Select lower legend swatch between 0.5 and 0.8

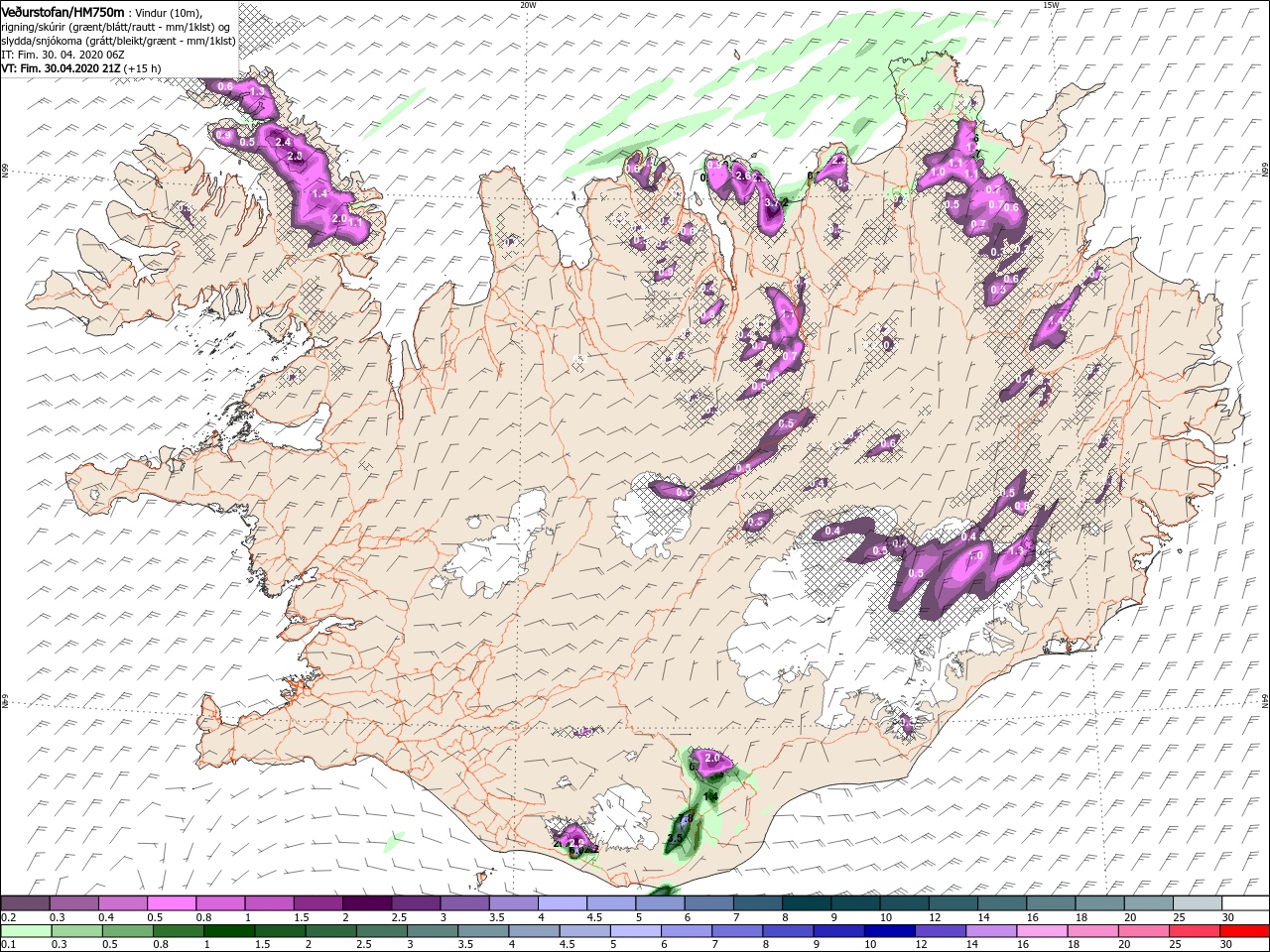point(127,931)
